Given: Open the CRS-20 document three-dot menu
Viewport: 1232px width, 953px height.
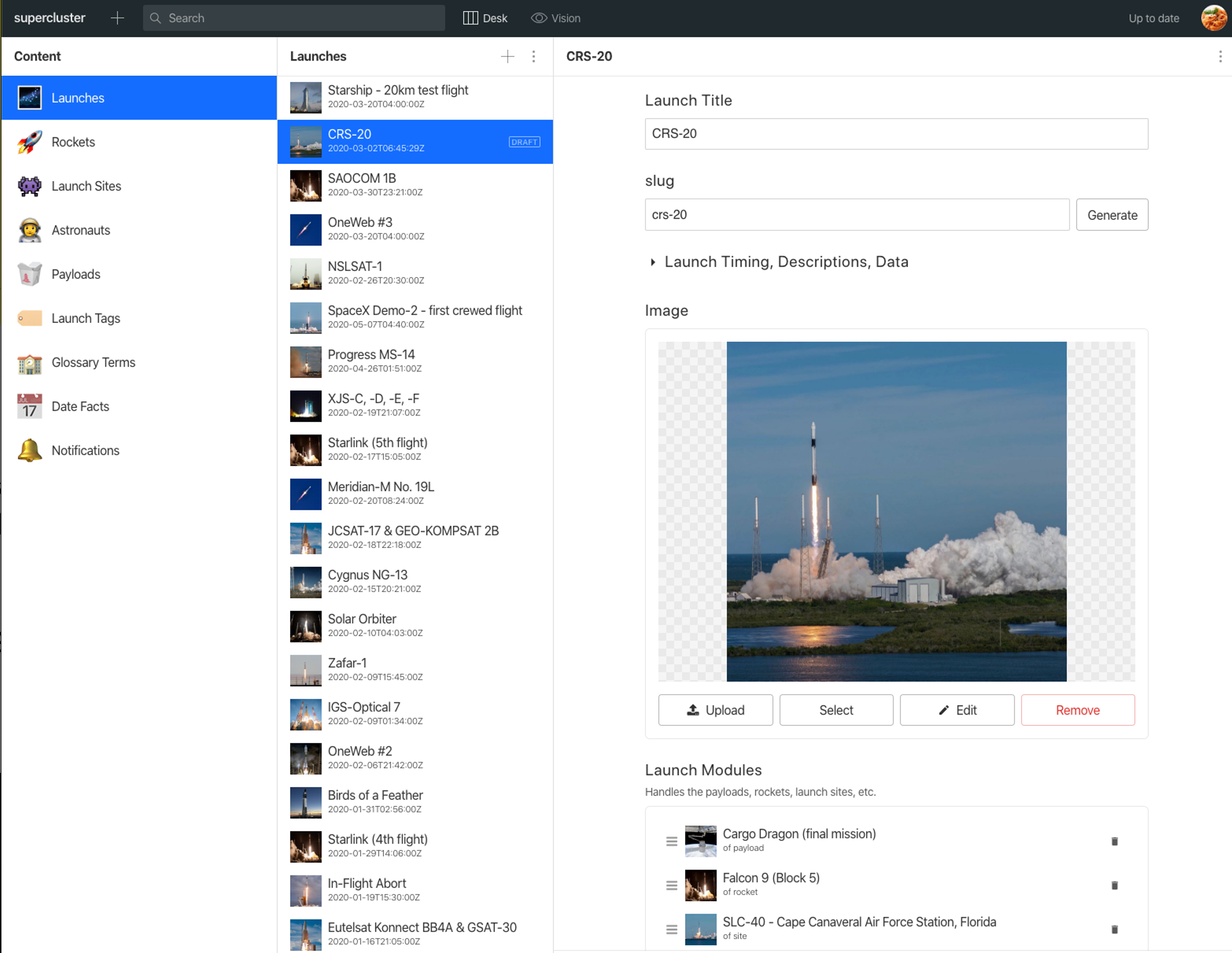Looking at the screenshot, I should point(1220,56).
